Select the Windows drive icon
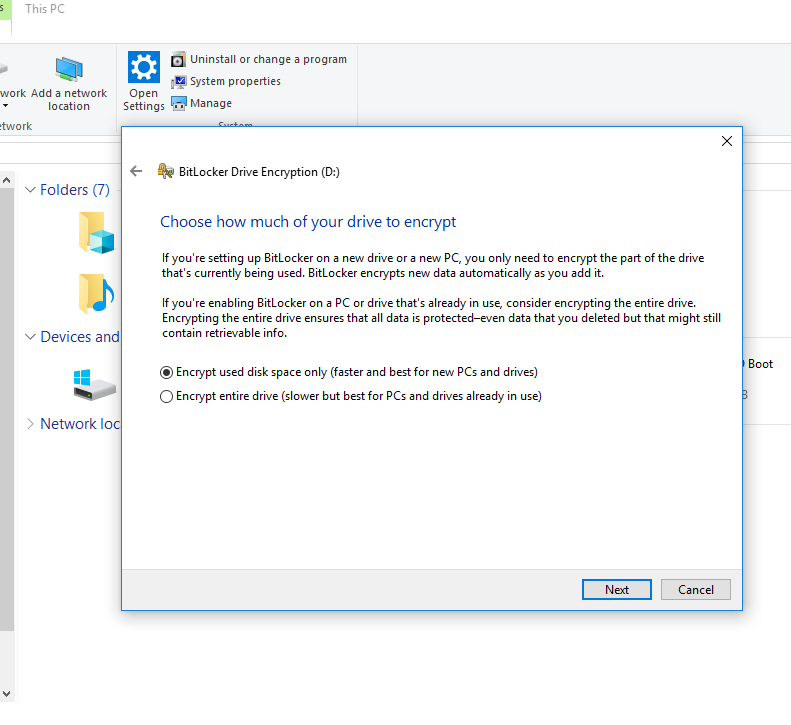 (94, 384)
